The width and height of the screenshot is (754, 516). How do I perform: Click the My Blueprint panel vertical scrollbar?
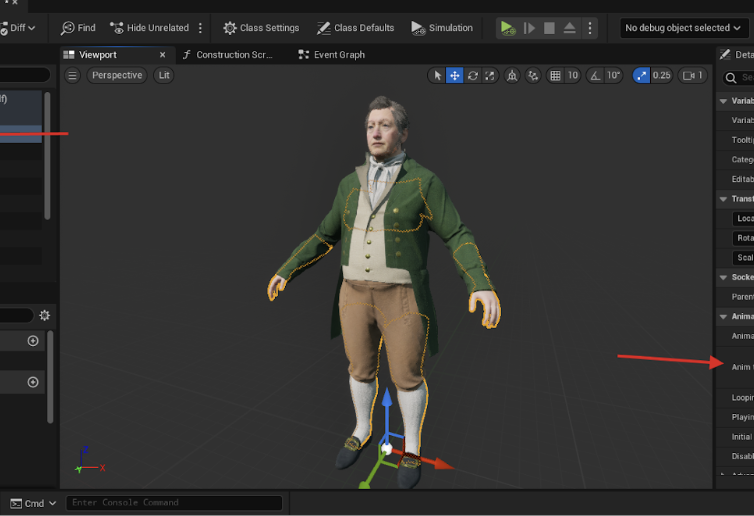coord(50,378)
